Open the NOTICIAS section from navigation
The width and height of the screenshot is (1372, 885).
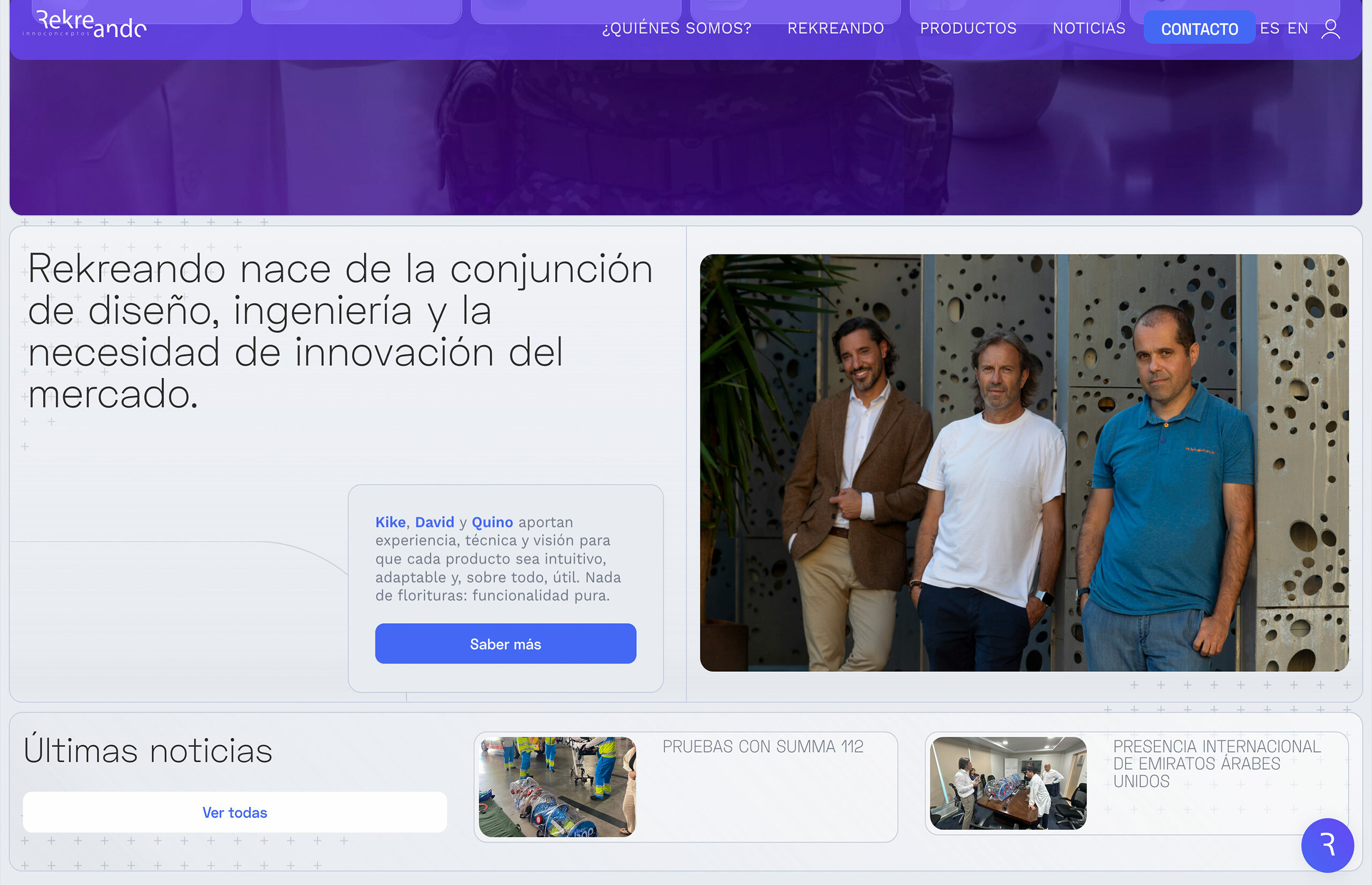click(x=1089, y=27)
